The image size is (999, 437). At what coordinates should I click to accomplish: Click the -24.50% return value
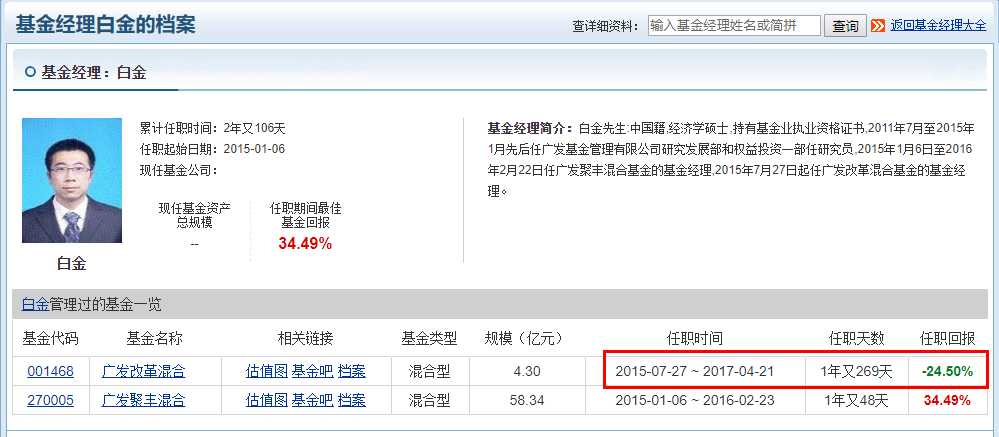pos(947,371)
